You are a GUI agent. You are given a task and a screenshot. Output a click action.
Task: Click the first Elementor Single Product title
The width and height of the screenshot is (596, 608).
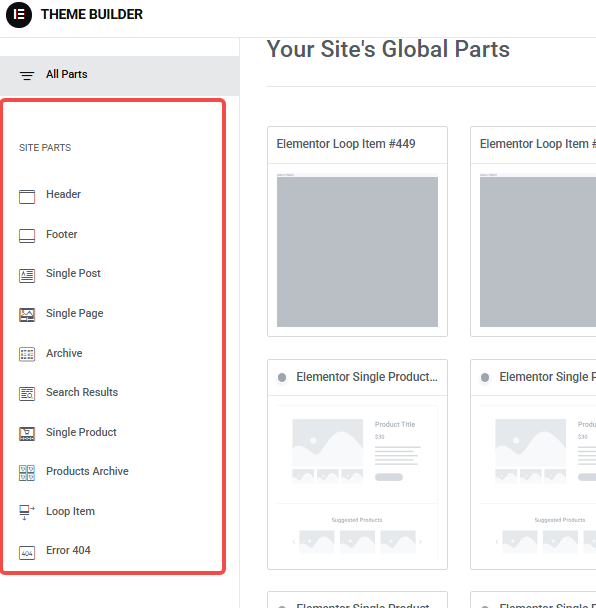click(x=367, y=377)
